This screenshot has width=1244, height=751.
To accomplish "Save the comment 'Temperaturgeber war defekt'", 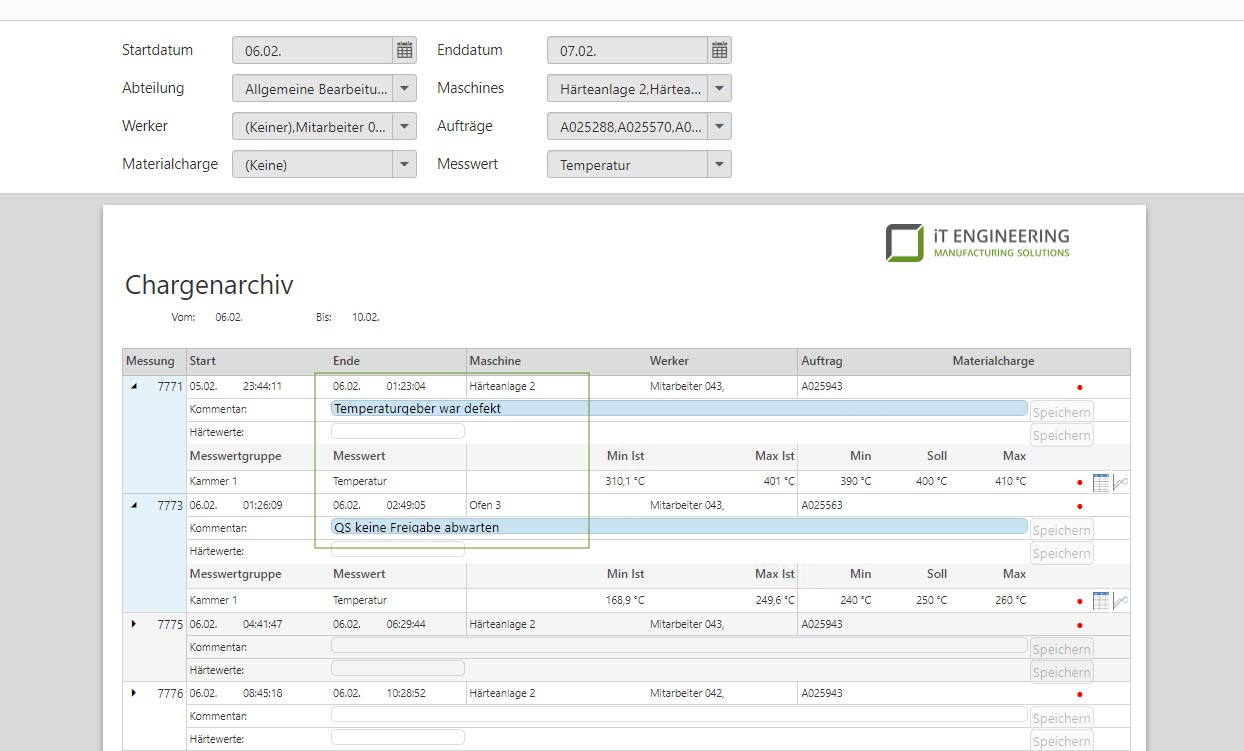I will pos(1061,412).
